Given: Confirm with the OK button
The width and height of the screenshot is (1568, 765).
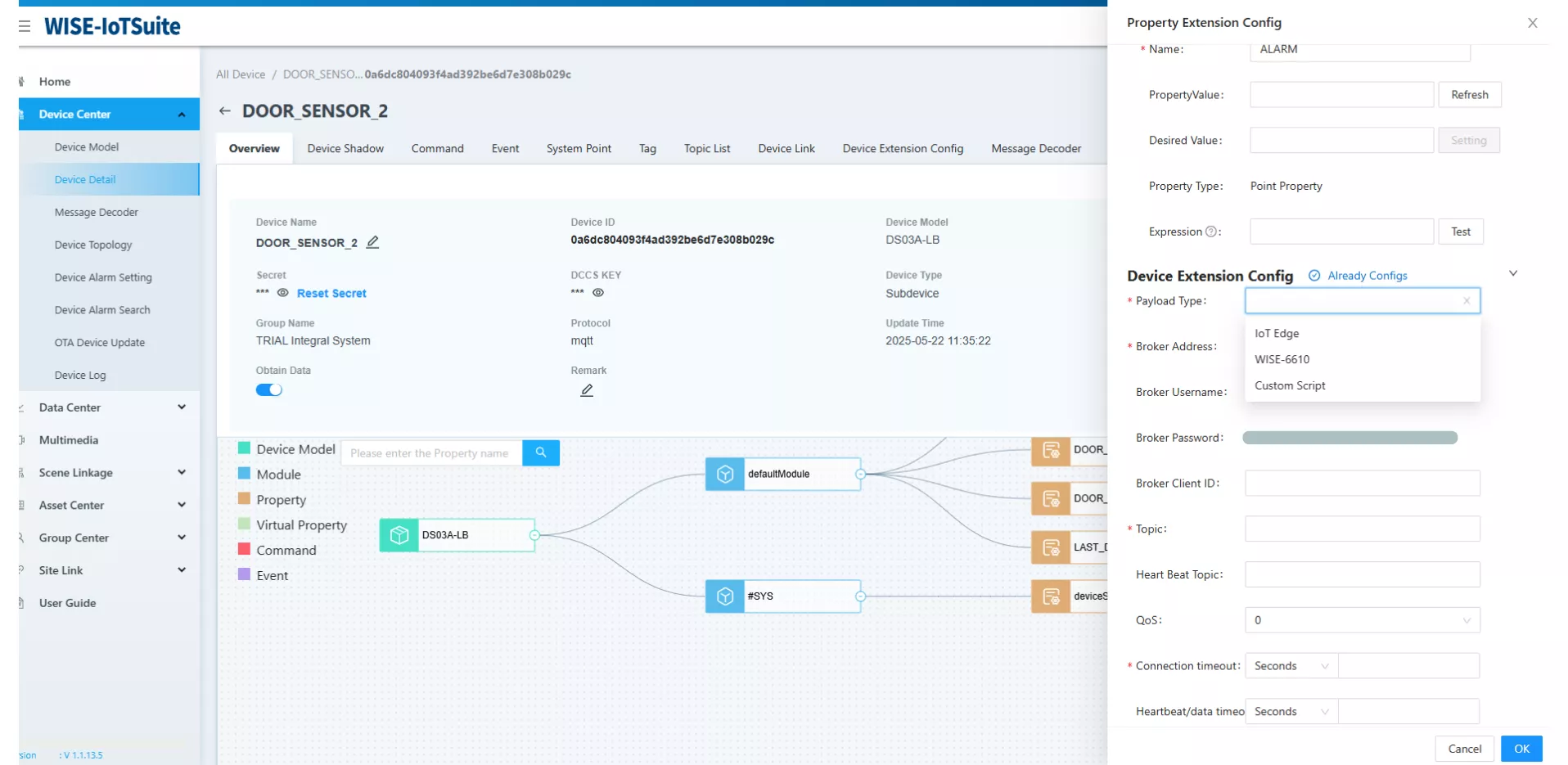Looking at the screenshot, I should point(1521,749).
